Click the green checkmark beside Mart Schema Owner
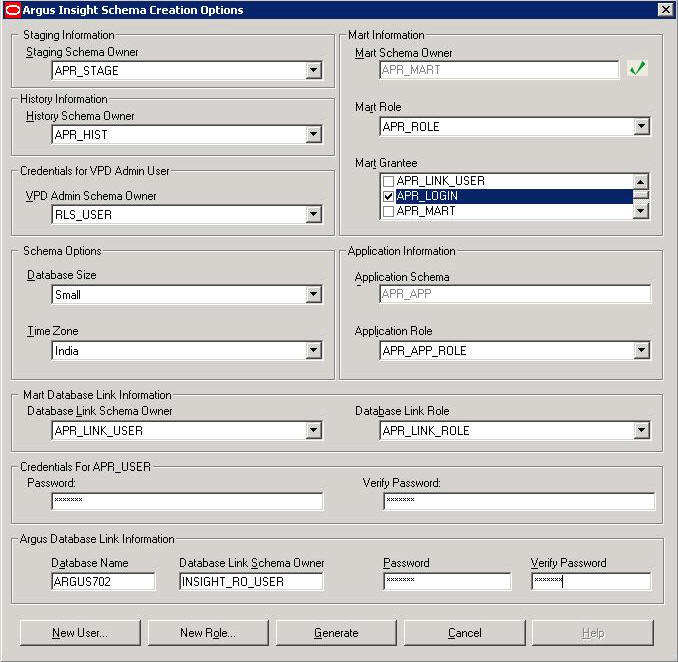 coord(637,68)
